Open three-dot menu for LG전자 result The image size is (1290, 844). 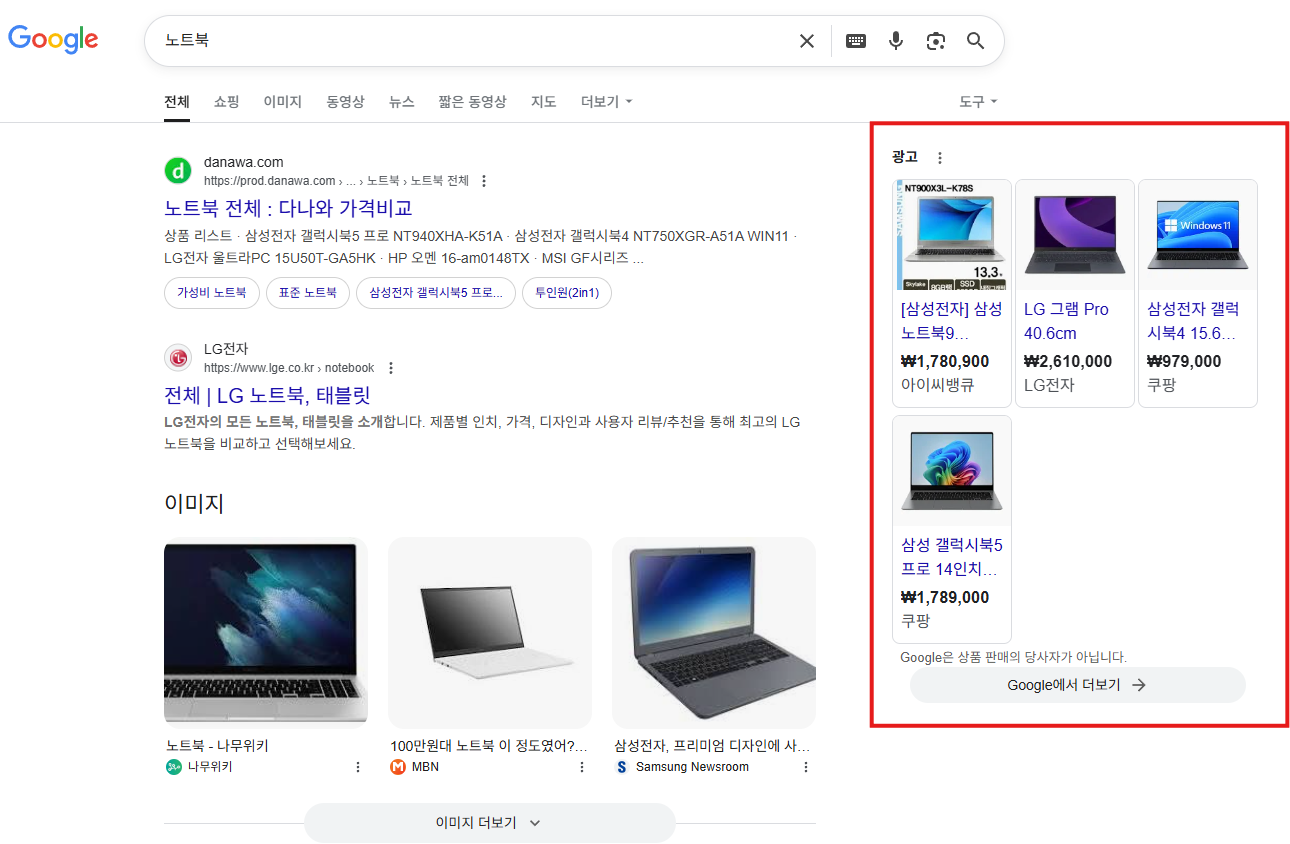tap(391, 368)
